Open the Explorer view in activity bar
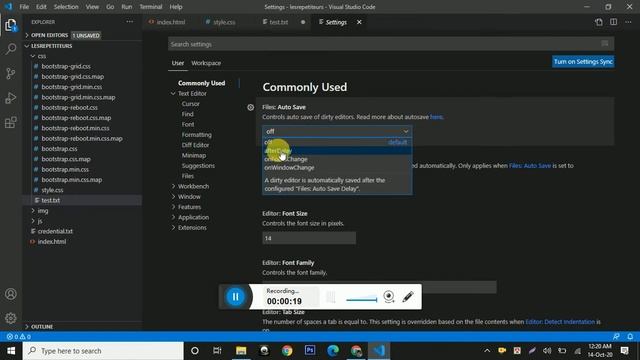640x360 pixels. pyautogui.click(x=11, y=25)
